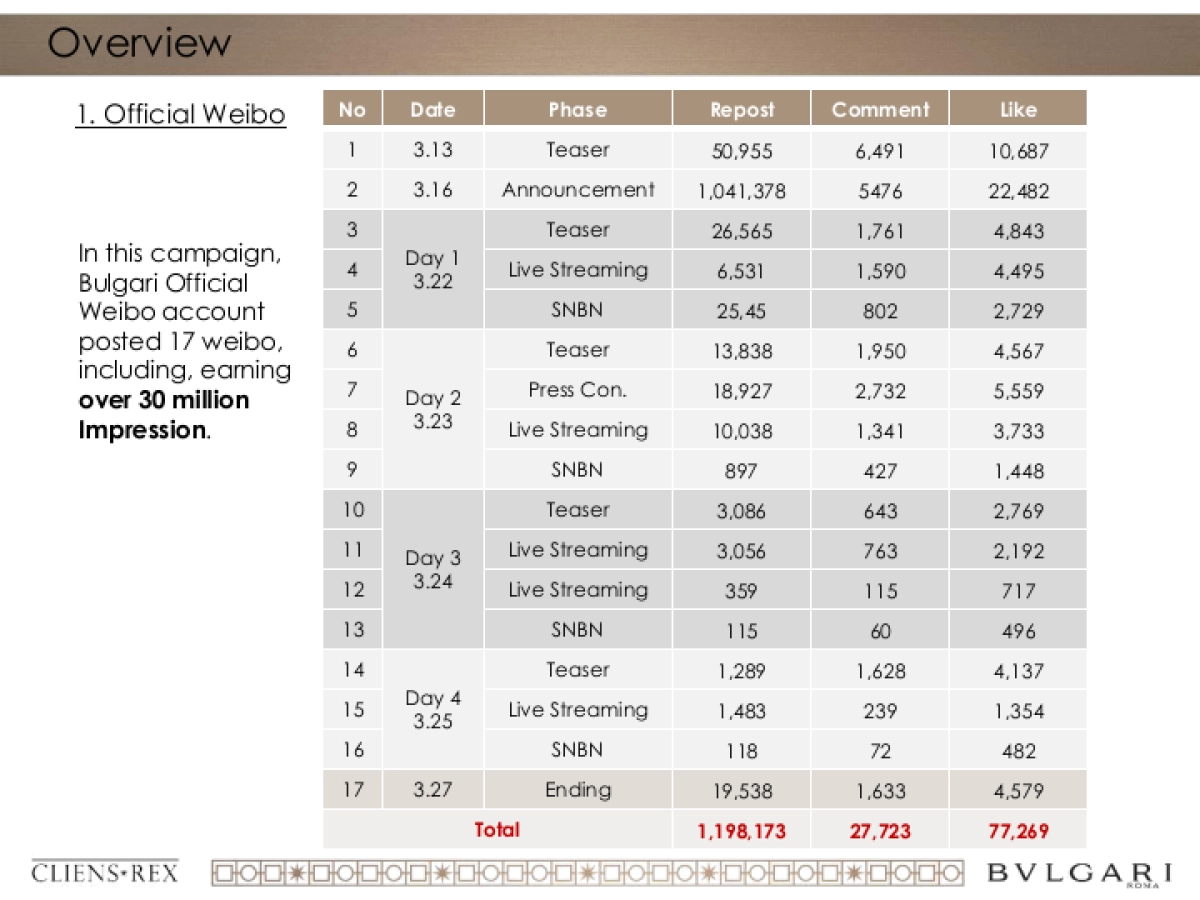Image resolution: width=1200 pixels, height=900 pixels.
Task: Click the total repost figure 1,198,173
Action: pos(741,830)
